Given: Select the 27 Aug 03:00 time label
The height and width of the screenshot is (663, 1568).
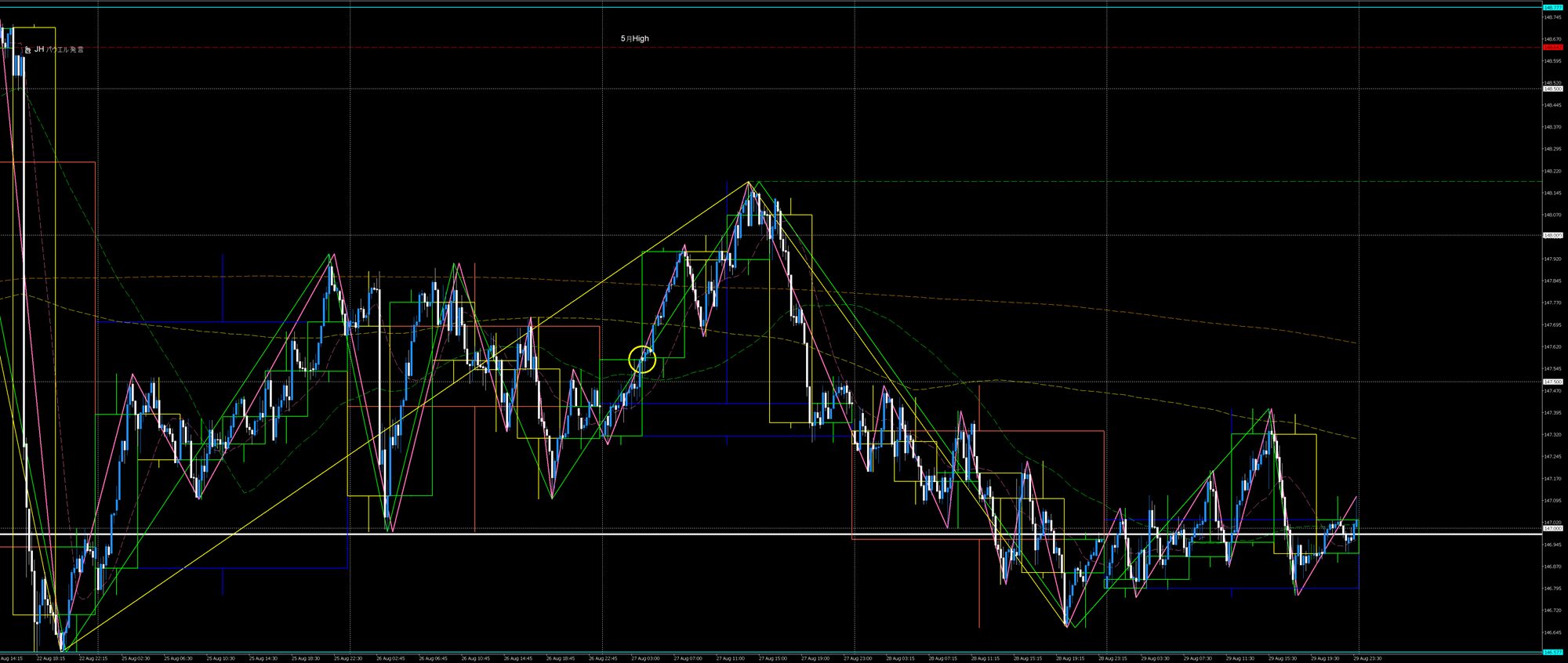Looking at the screenshot, I should (x=644, y=658).
